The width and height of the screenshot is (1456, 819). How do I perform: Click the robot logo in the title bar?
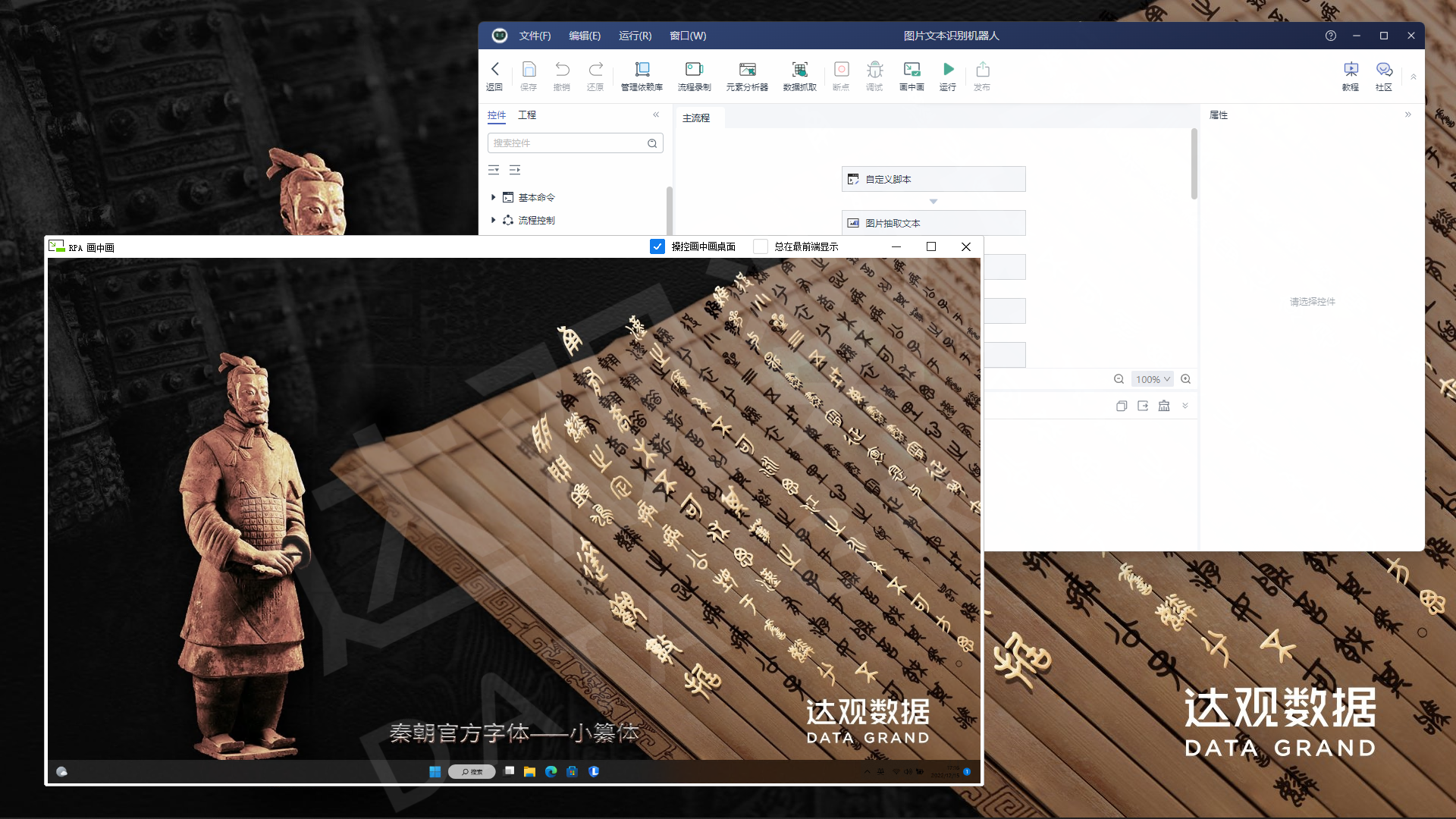pyautogui.click(x=499, y=36)
